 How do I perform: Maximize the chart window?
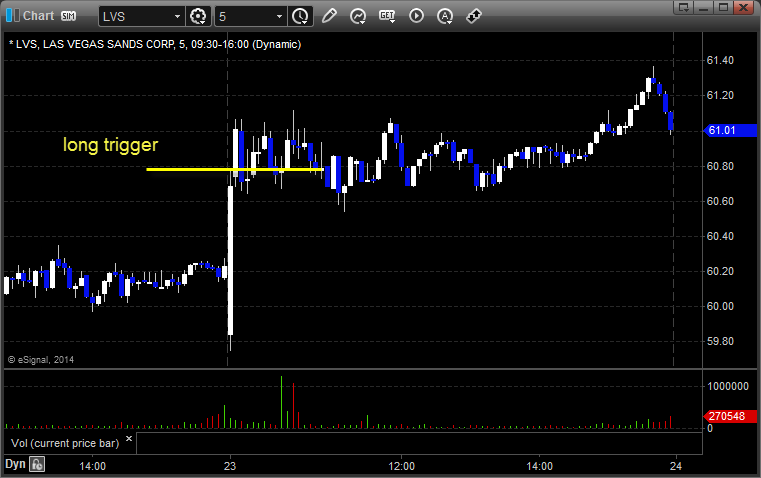[x=723, y=7]
